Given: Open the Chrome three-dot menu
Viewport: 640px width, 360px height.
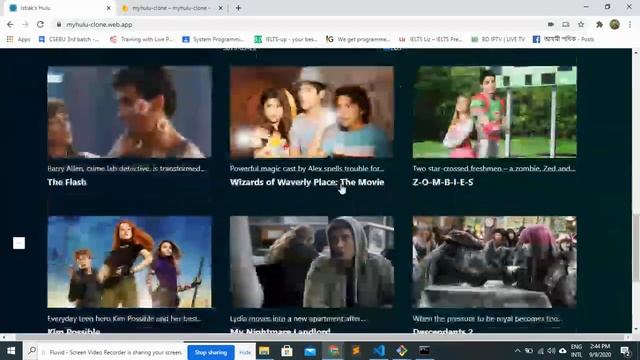Looking at the screenshot, I should (x=630, y=24).
